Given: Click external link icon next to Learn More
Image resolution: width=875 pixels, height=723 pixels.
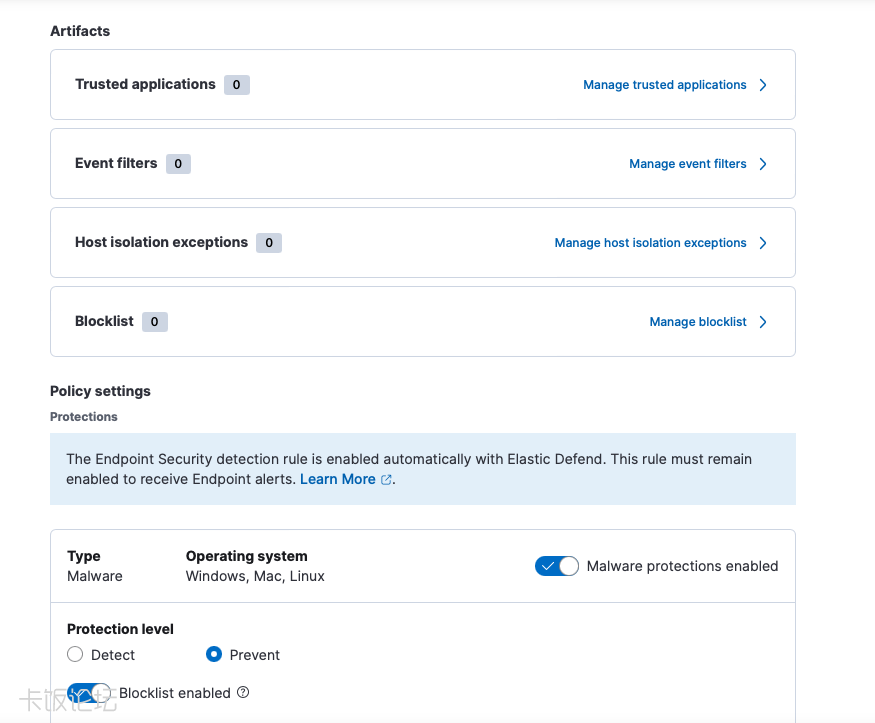Looking at the screenshot, I should click(x=387, y=480).
